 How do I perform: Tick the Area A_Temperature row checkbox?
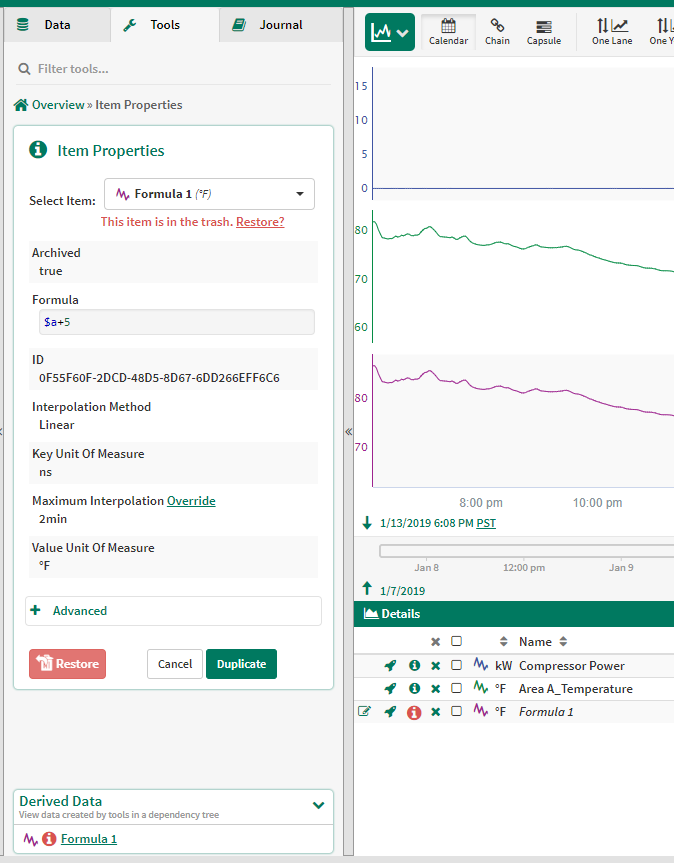(456, 689)
